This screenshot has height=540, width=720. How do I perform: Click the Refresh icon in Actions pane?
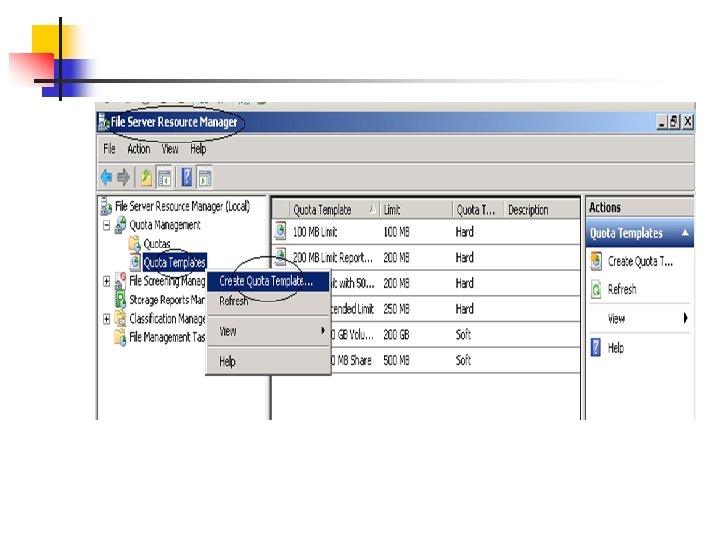(x=596, y=289)
